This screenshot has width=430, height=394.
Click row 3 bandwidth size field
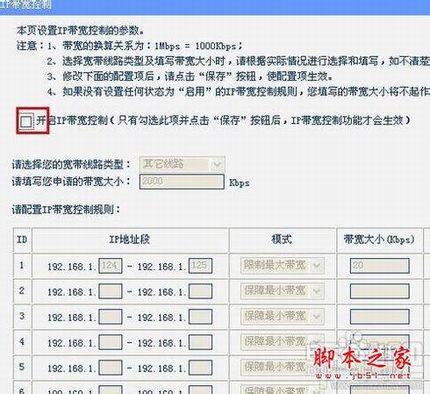pyautogui.click(x=380, y=317)
